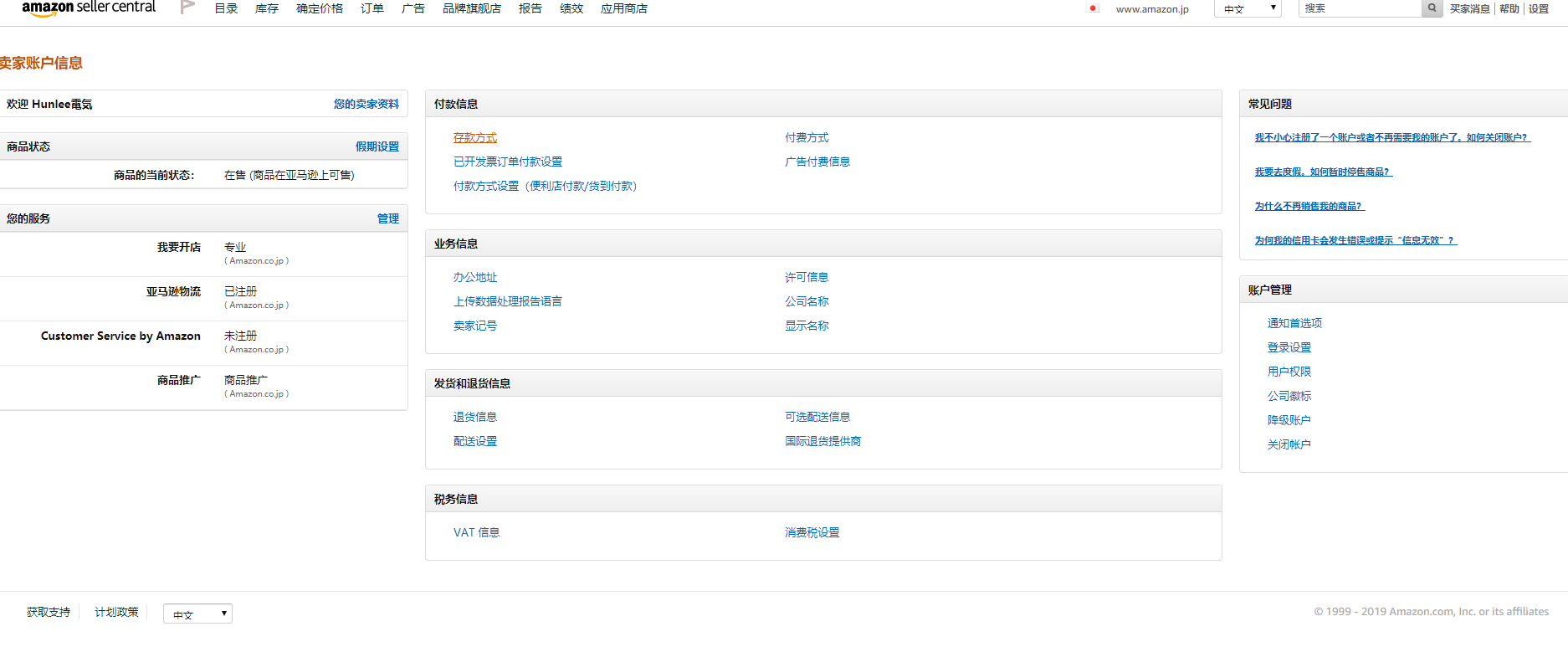Open FAQ 为什么不再销售我的商品?
The image size is (1568, 652).
[1309, 206]
